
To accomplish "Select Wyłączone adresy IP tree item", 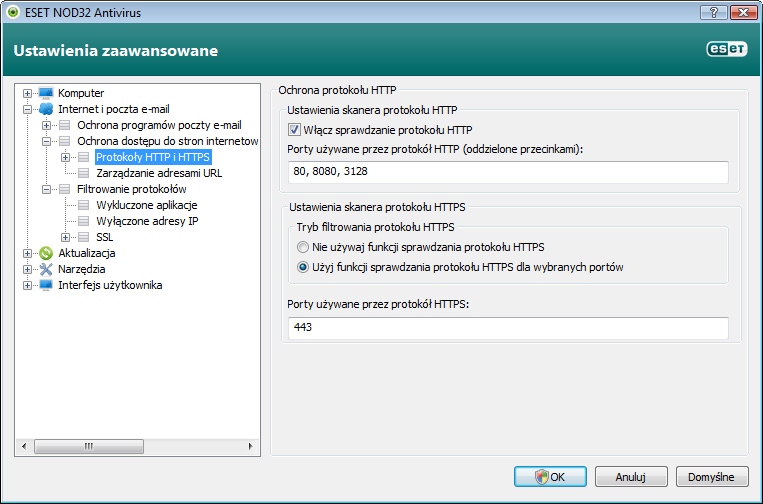I will (147, 221).
